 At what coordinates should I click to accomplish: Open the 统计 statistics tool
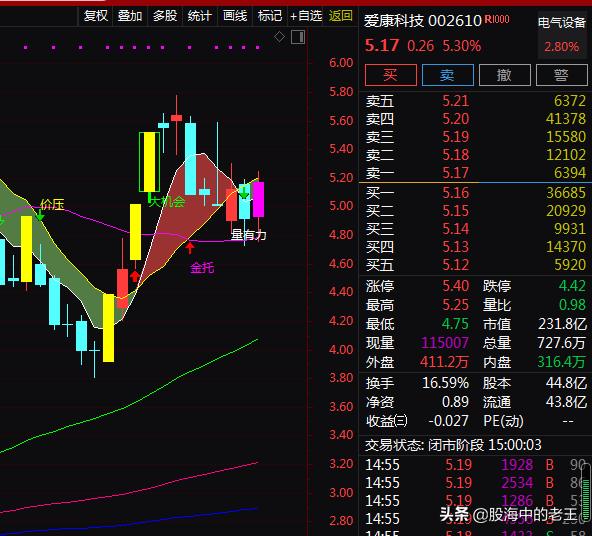click(199, 16)
